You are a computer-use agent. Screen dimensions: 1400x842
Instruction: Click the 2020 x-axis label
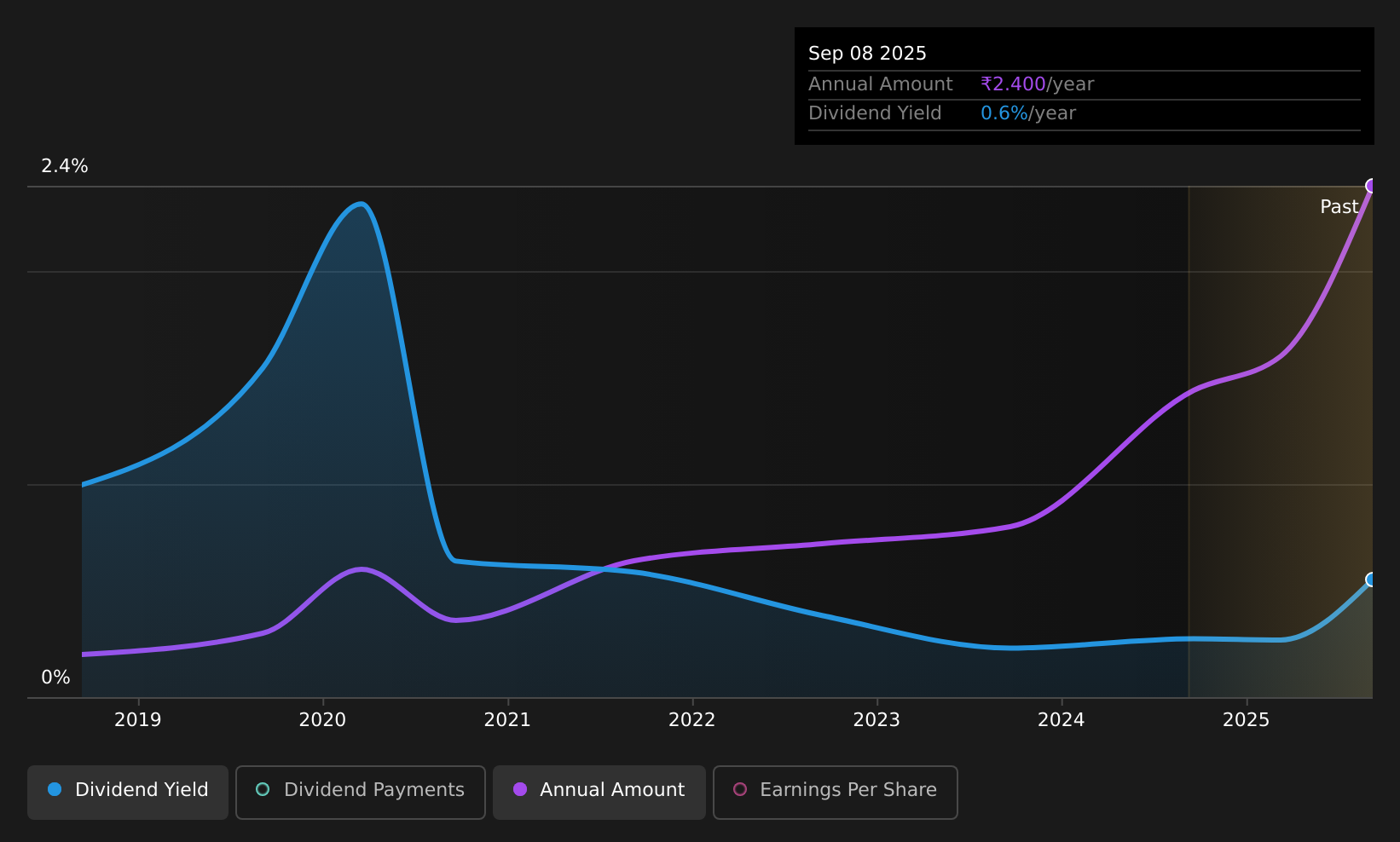tap(322, 720)
